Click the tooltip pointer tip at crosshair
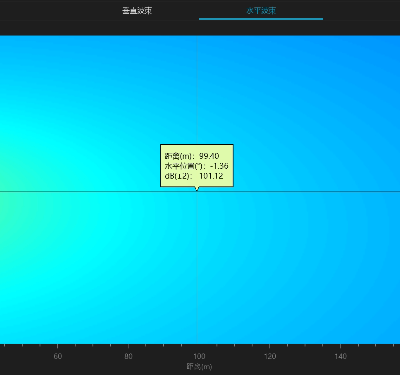The width and height of the screenshot is (400, 375). point(197,189)
